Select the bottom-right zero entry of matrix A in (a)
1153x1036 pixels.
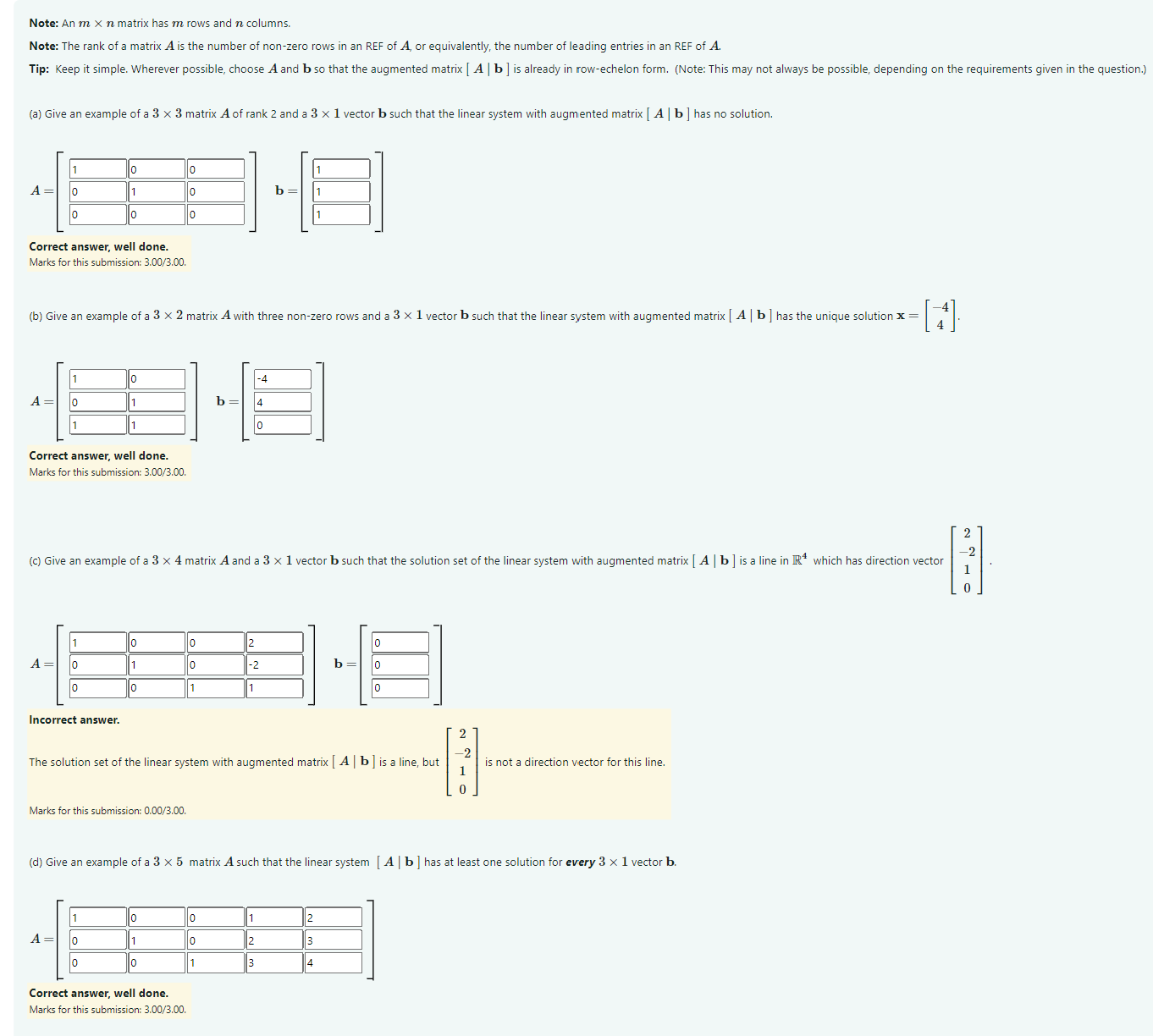[216, 214]
